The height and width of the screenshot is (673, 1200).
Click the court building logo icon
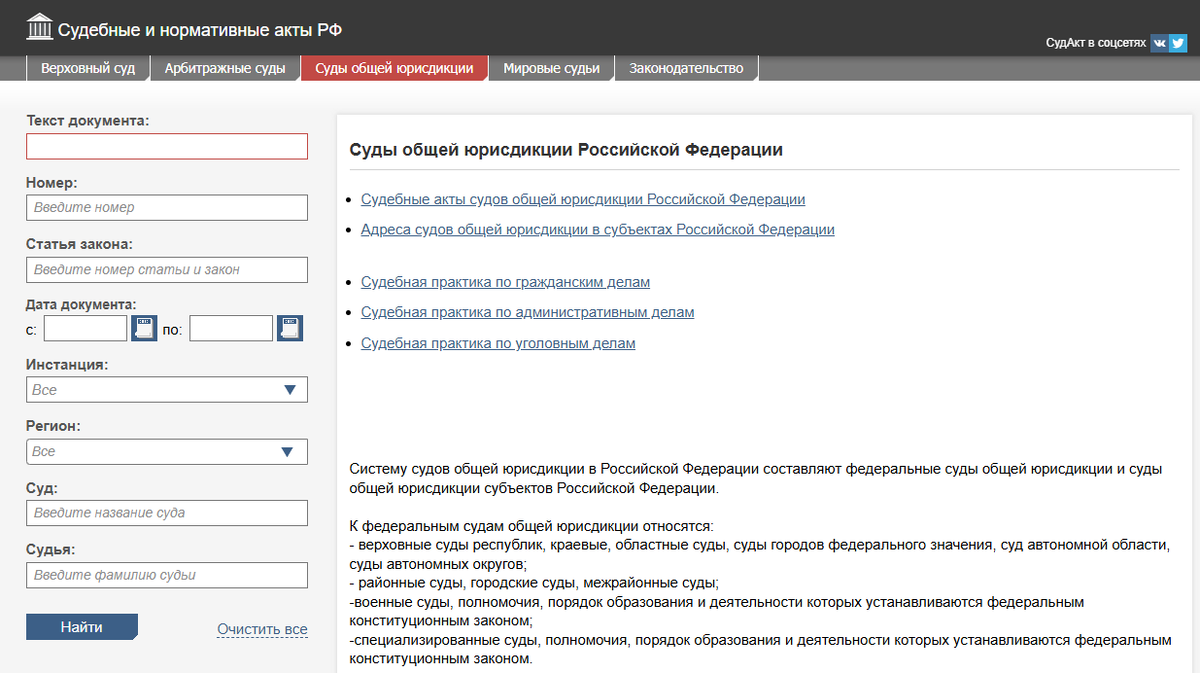40,26
